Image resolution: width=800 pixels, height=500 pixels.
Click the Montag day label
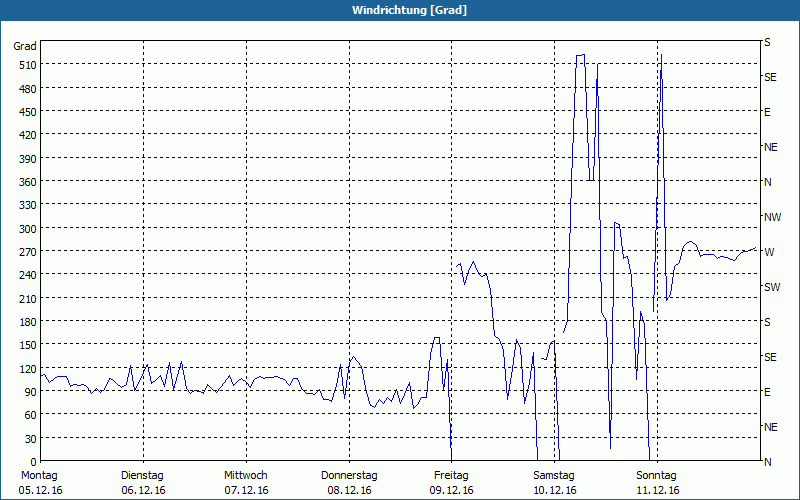coord(39,476)
